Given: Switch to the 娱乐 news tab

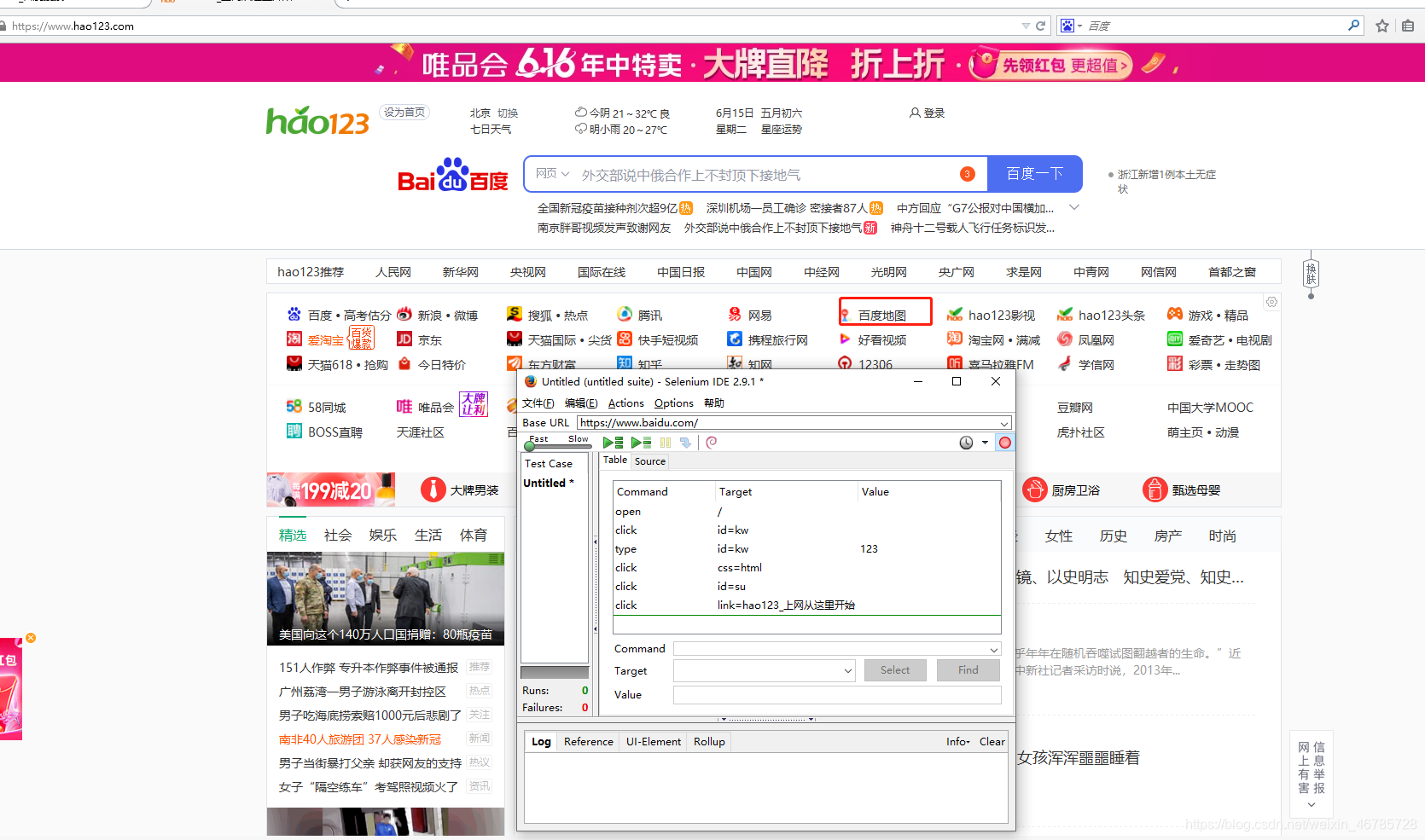Looking at the screenshot, I should tap(383, 535).
